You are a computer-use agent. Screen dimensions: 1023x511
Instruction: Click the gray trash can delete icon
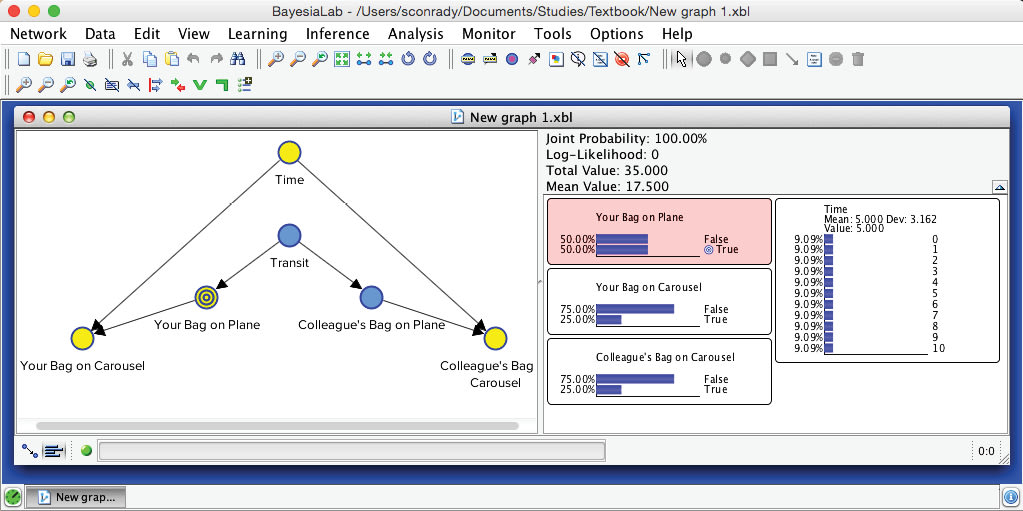point(858,59)
